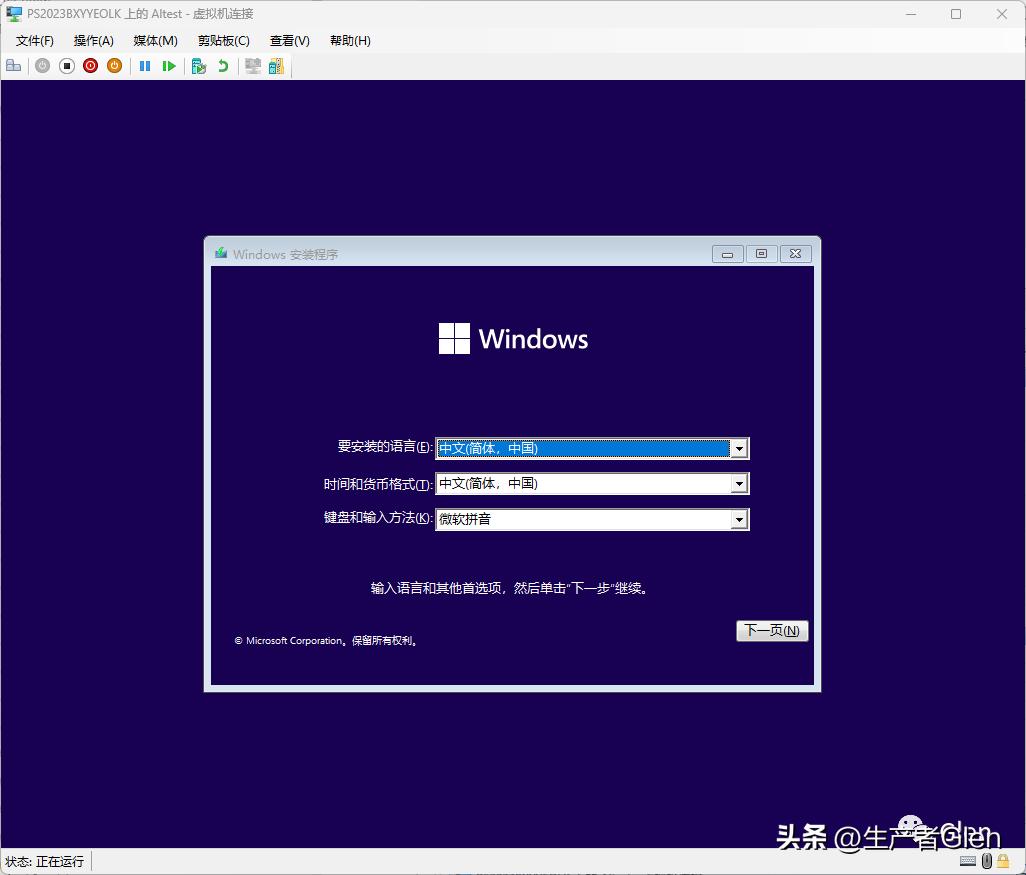Viewport: 1026px width, 875px height.
Task: Click the lock status icon
Action: pyautogui.click(x=1003, y=861)
